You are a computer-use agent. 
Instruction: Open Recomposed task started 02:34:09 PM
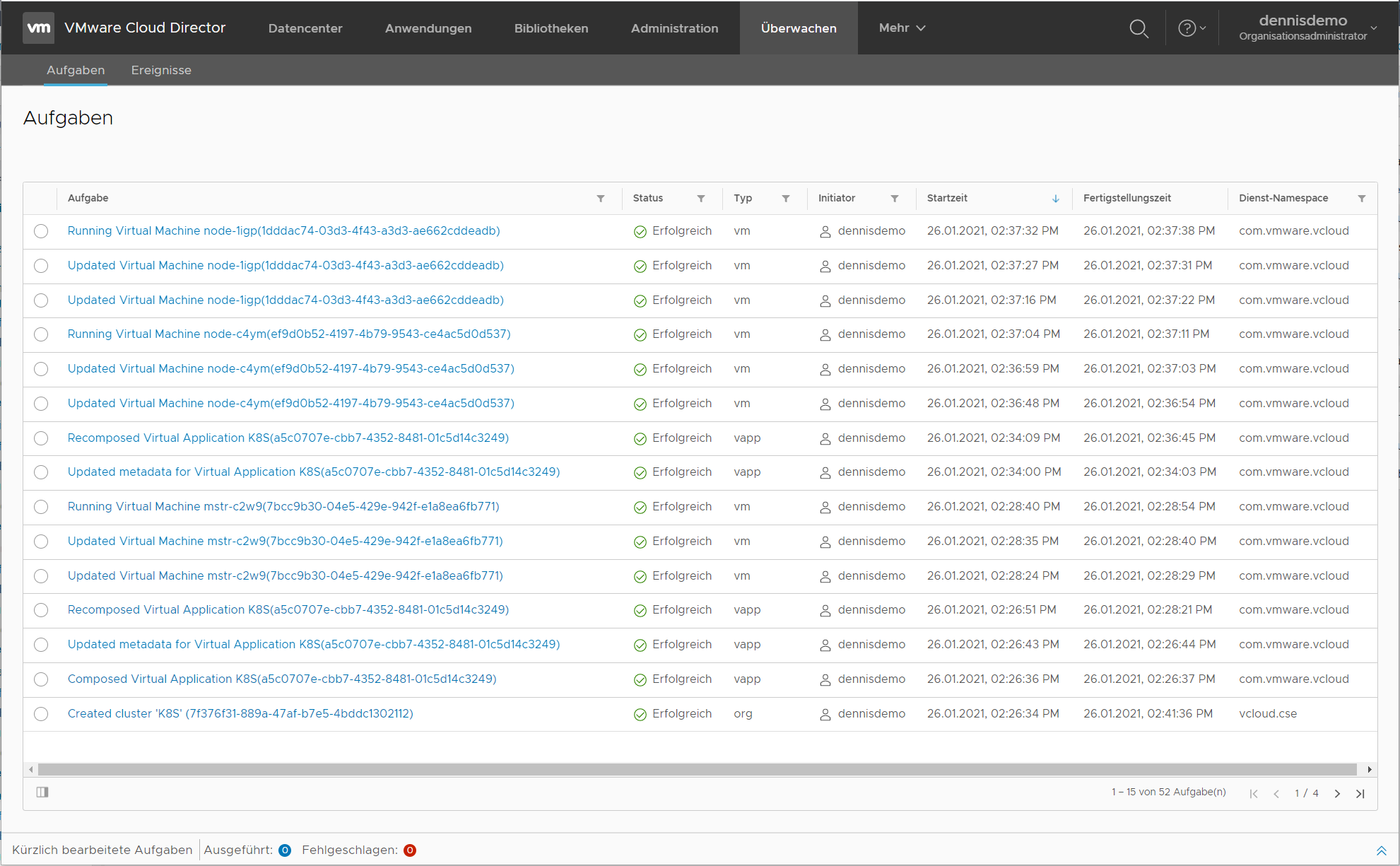pos(288,438)
